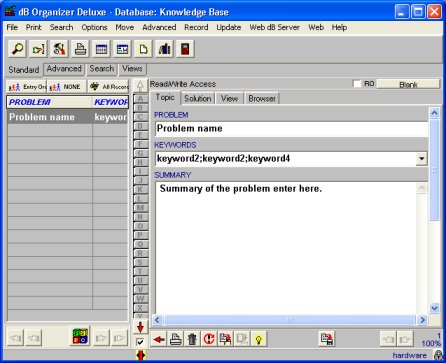Image resolution: width=446 pixels, height=363 pixels.
Task: Click the red left arrow in record toolbar
Action: (x=159, y=339)
